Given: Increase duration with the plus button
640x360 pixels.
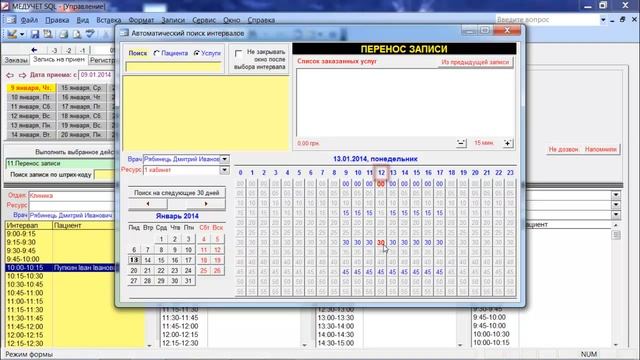Looking at the screenshot, I should [508, 143].
